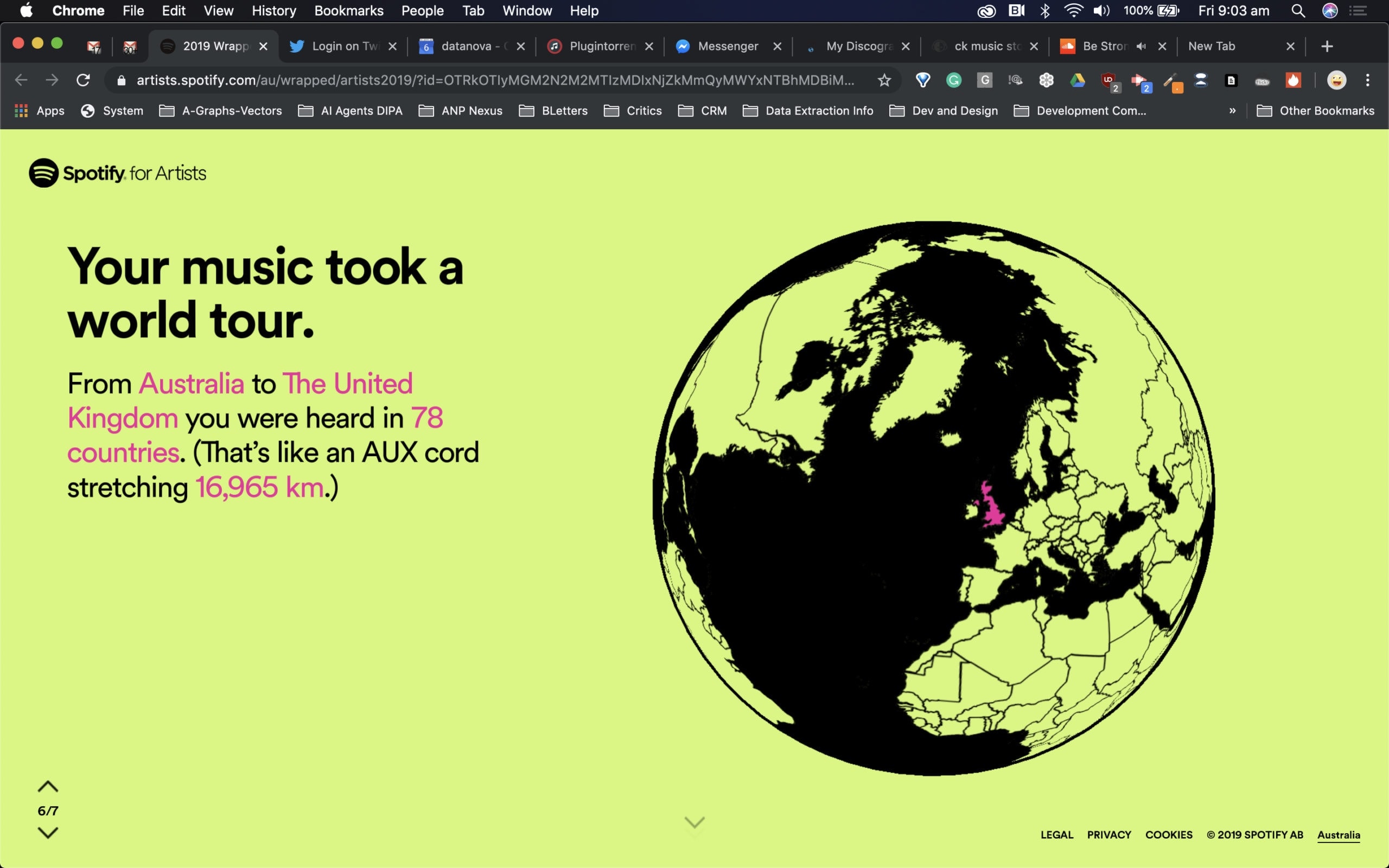Close the Messenger tab

coord(777,47)
